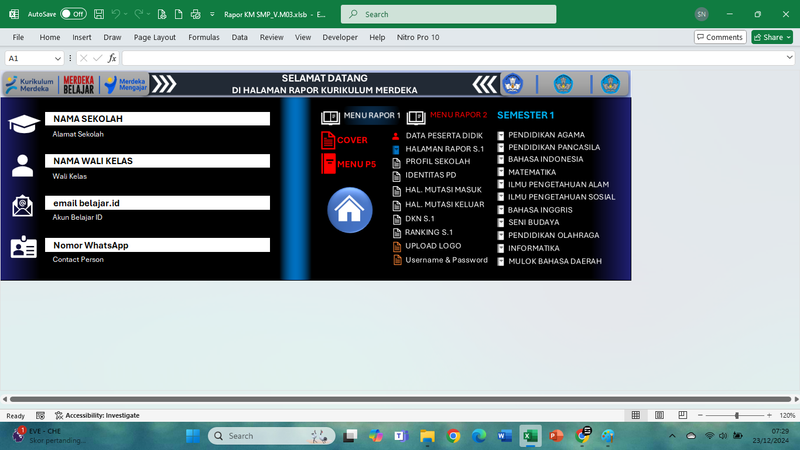Image resolution: width=800 pixels, height=450 pixels.
Task: Click Accessibility: Investigate in status bar
Action: coord(97,415)
